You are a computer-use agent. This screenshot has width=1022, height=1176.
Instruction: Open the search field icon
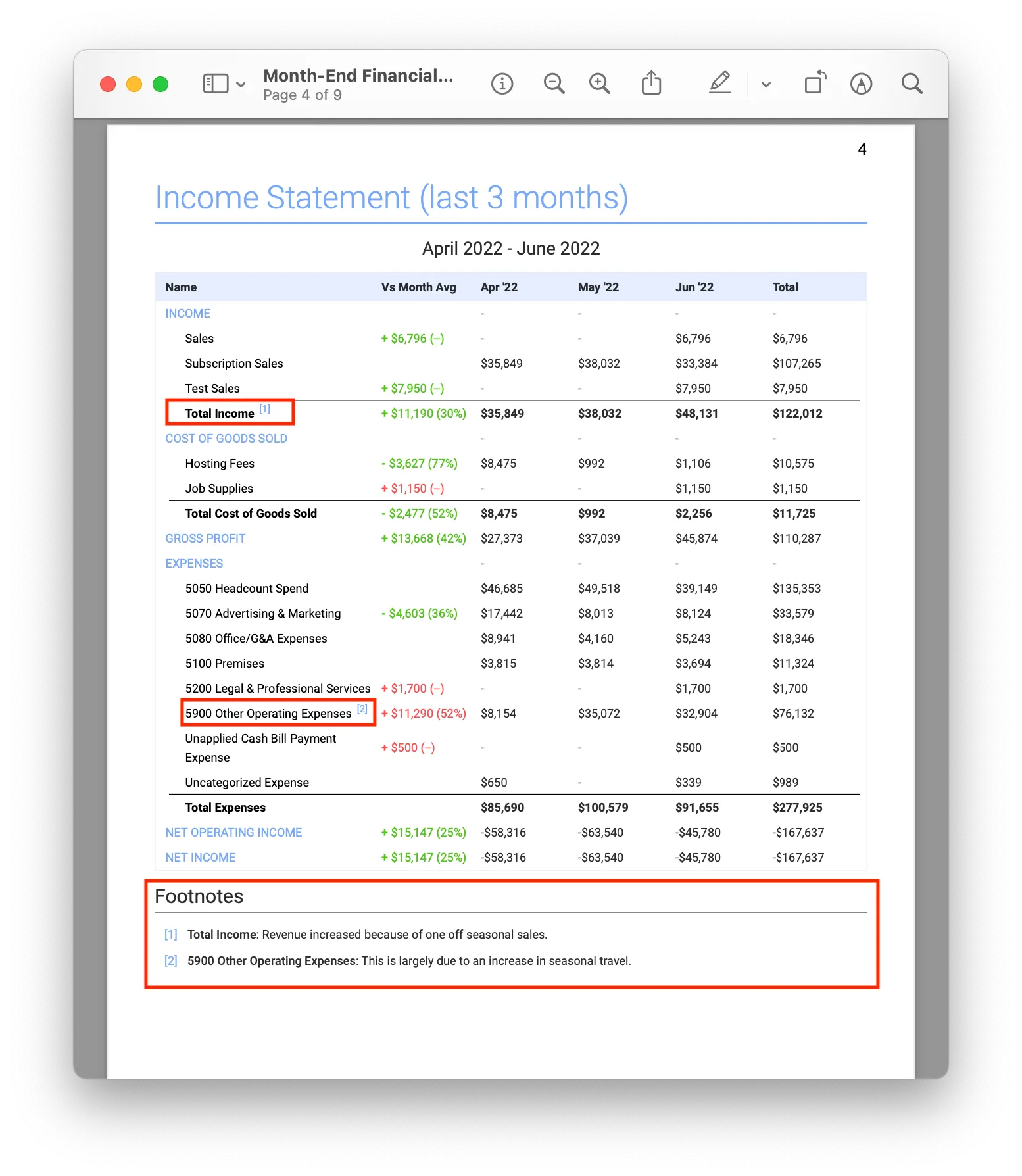[x=912, y=84]
